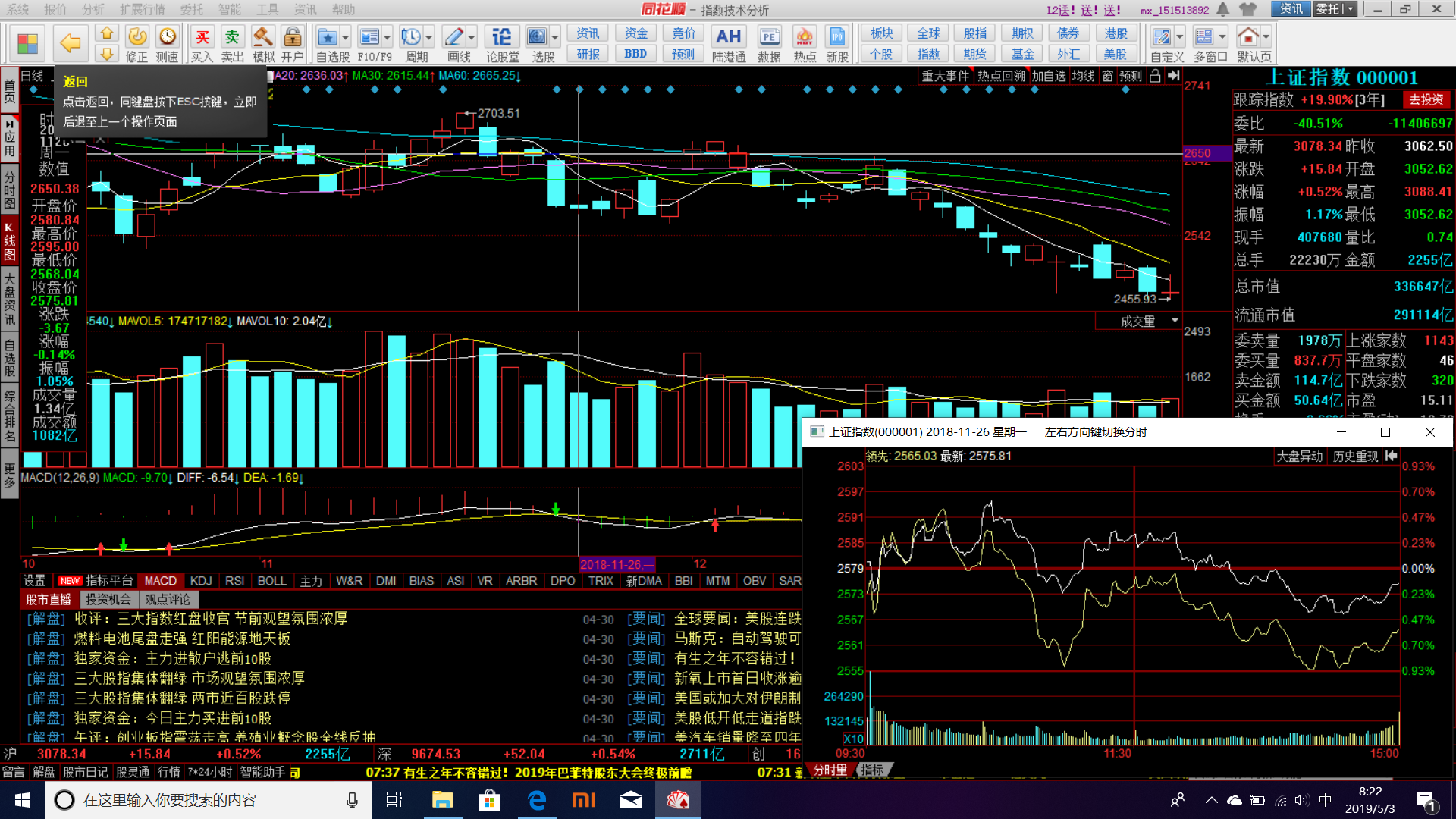The image size is (1456, 819).
Task: Expand the 周期 period dropdown arrow
Action: point(429,37)
